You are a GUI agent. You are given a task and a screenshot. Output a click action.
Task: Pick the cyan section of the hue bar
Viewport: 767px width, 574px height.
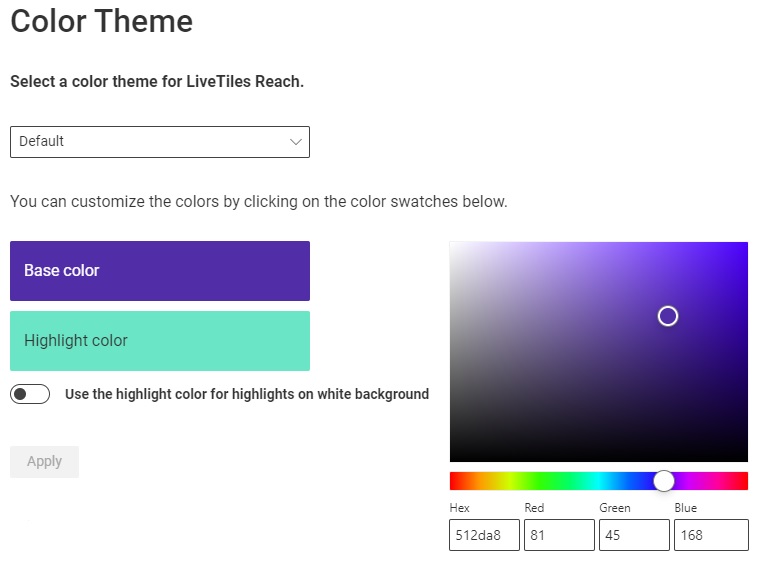click(x=599, y=481)
